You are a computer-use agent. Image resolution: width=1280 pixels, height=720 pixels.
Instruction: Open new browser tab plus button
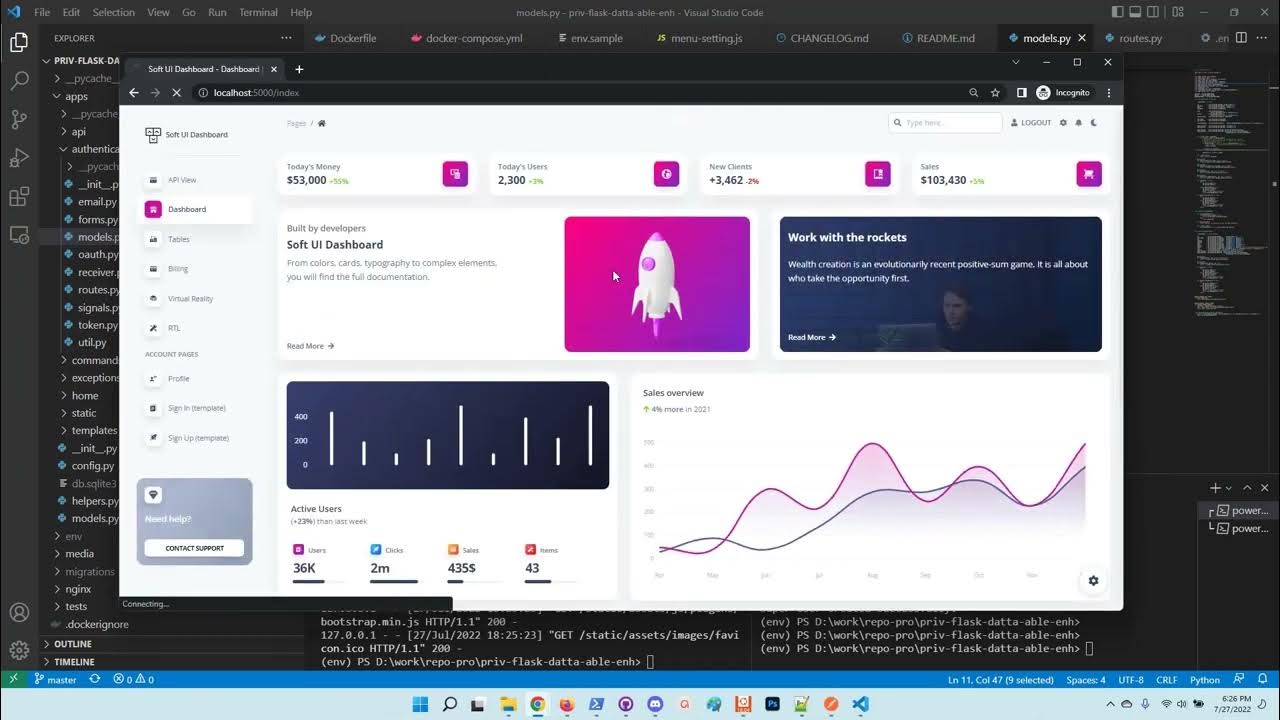pyautogui.click(x=298, y=69)
